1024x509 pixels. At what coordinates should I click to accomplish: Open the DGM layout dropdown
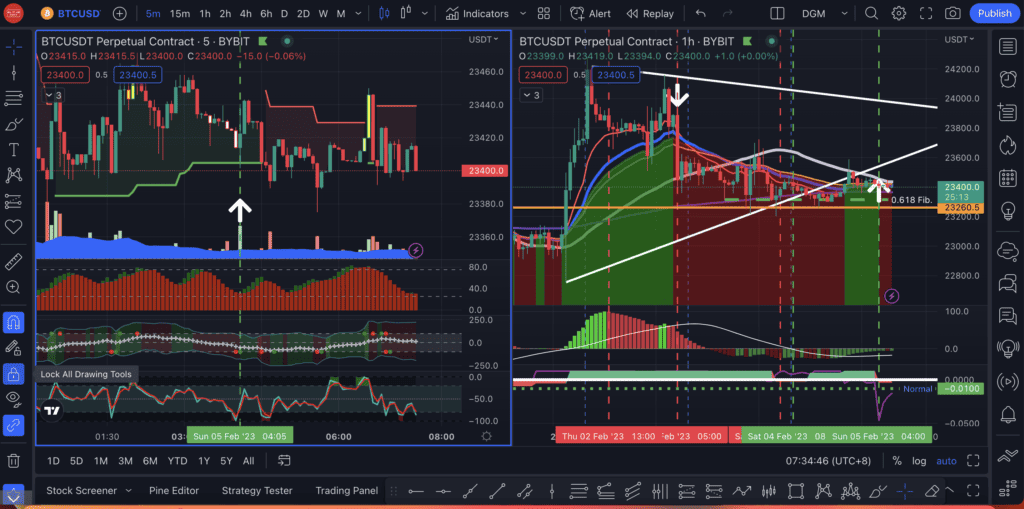pyautogui.click(x=844, y=13)
